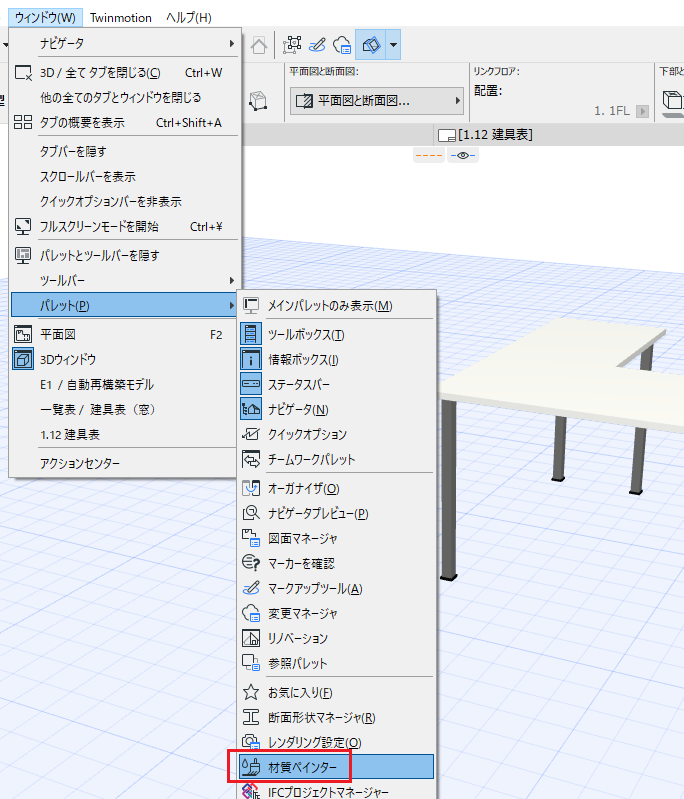Switch to the 1.12 建具表 tab

coord(485,135)
